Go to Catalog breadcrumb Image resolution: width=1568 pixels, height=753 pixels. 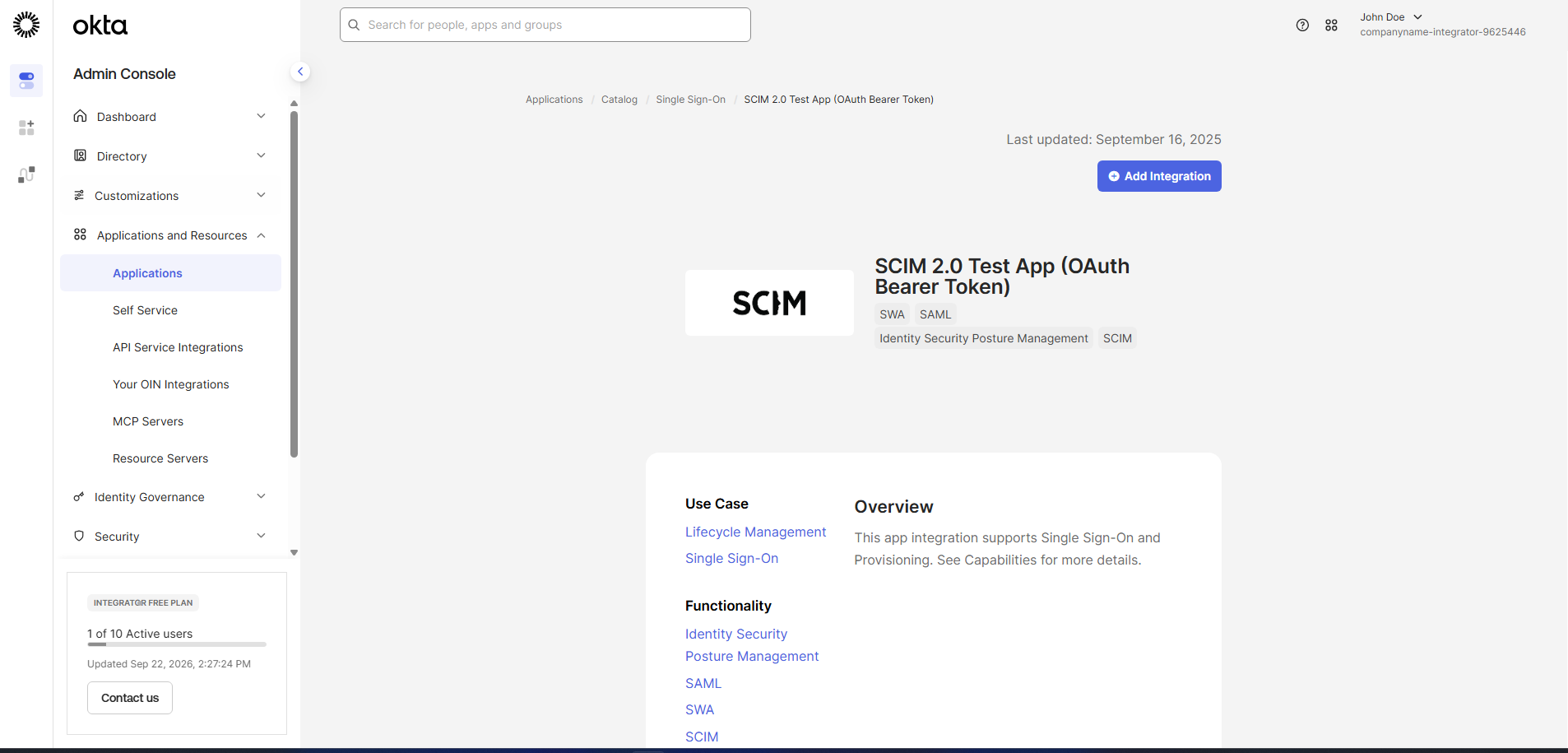619,100
